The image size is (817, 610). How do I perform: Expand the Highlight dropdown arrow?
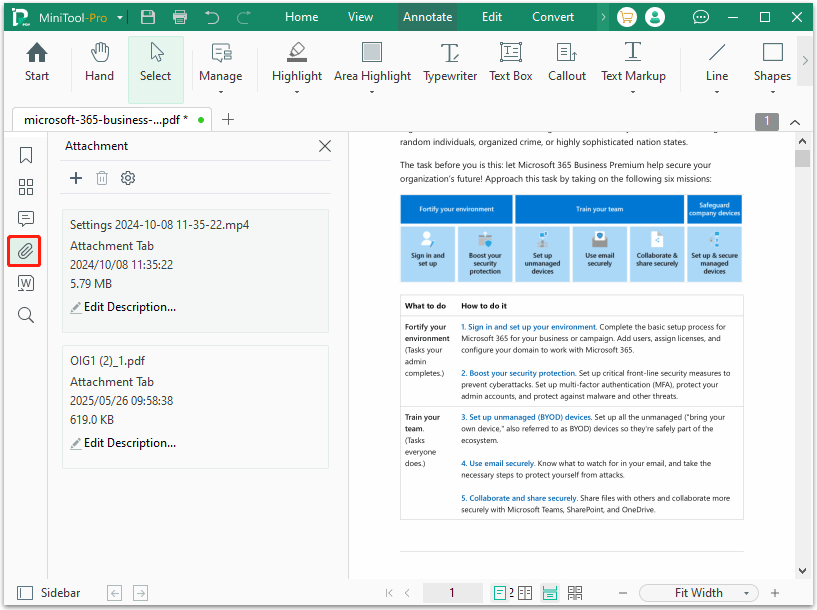click(x=297, y=92)
